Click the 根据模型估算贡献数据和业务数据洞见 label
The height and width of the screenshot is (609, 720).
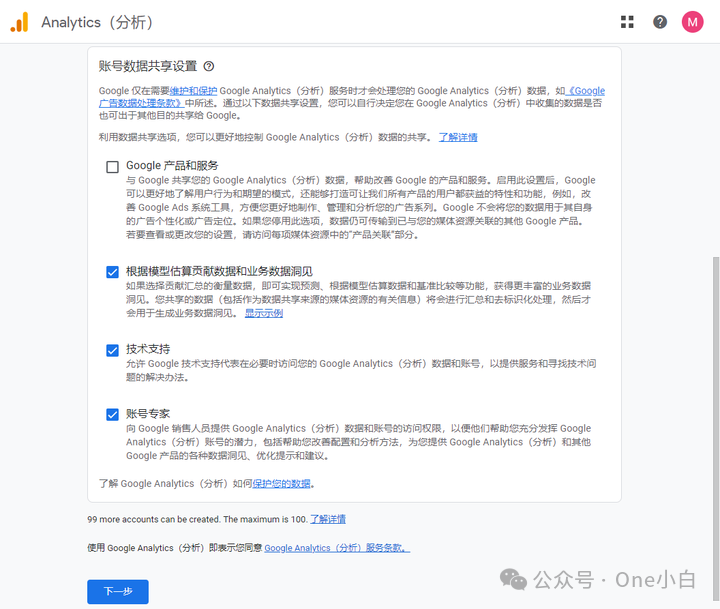(x=219, y=271)
